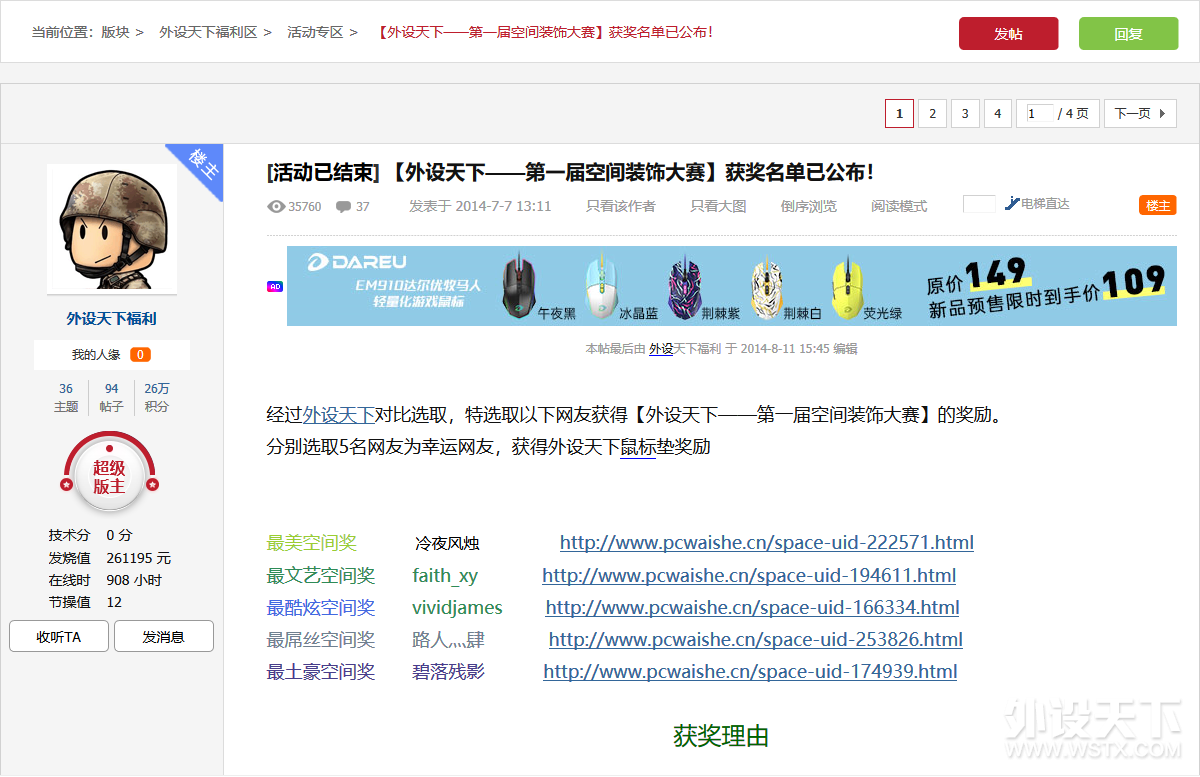Switch to 阅读模式 reading mode
1200x777 pixels.
[x=898, y=207]
